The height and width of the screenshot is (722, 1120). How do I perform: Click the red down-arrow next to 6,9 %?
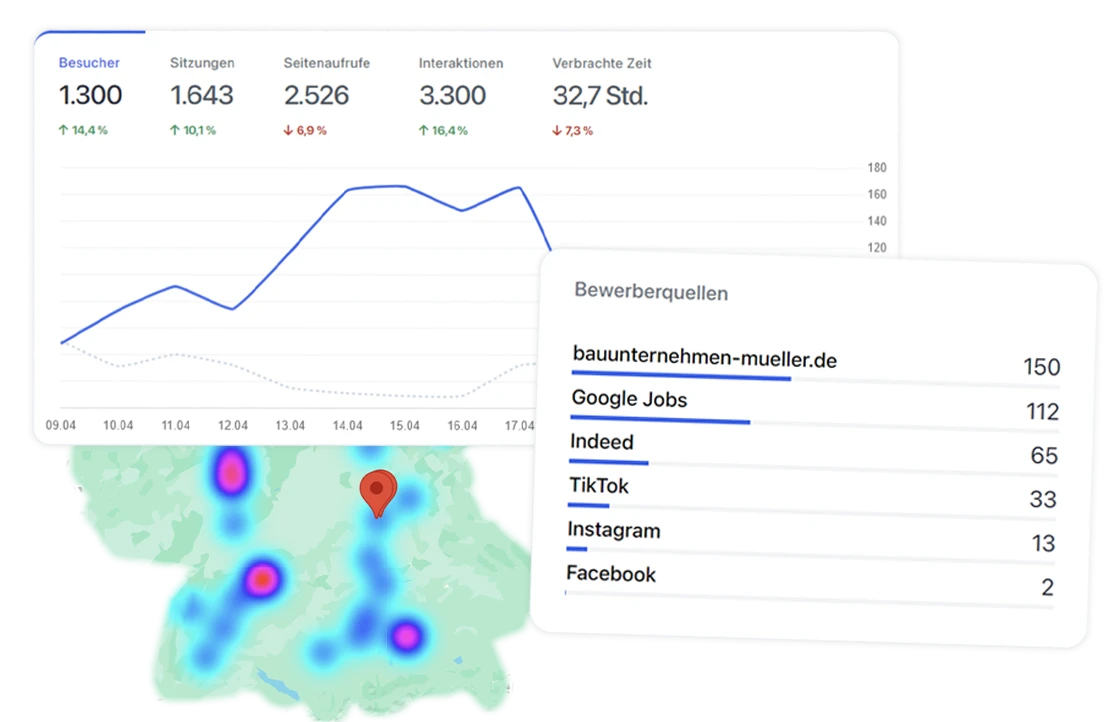[x=289, y=129]
